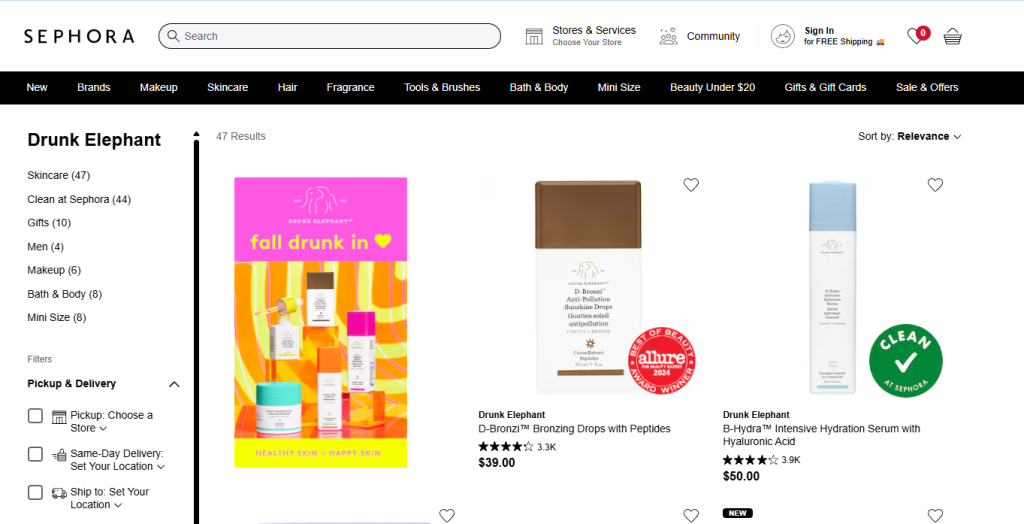Filter by Makeup (6) category
Viewport: 1024px width, 524px height.
click(x=54, y=270)
